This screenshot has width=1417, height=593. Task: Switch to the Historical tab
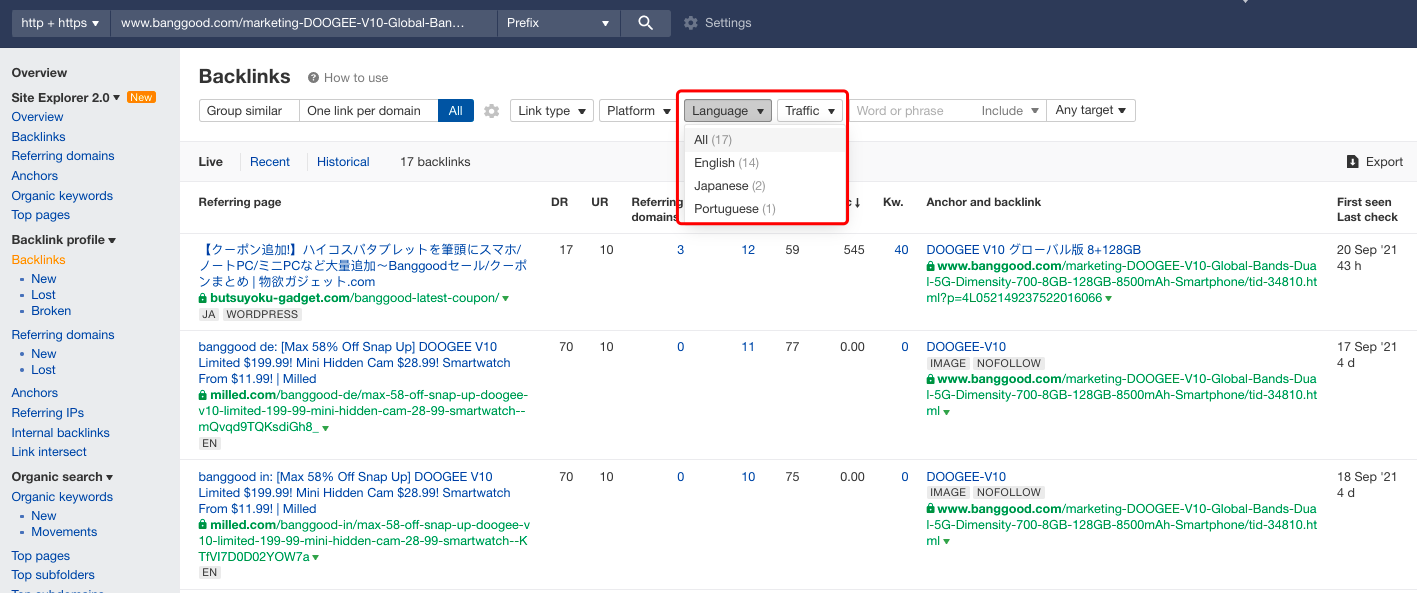(343, 162)
